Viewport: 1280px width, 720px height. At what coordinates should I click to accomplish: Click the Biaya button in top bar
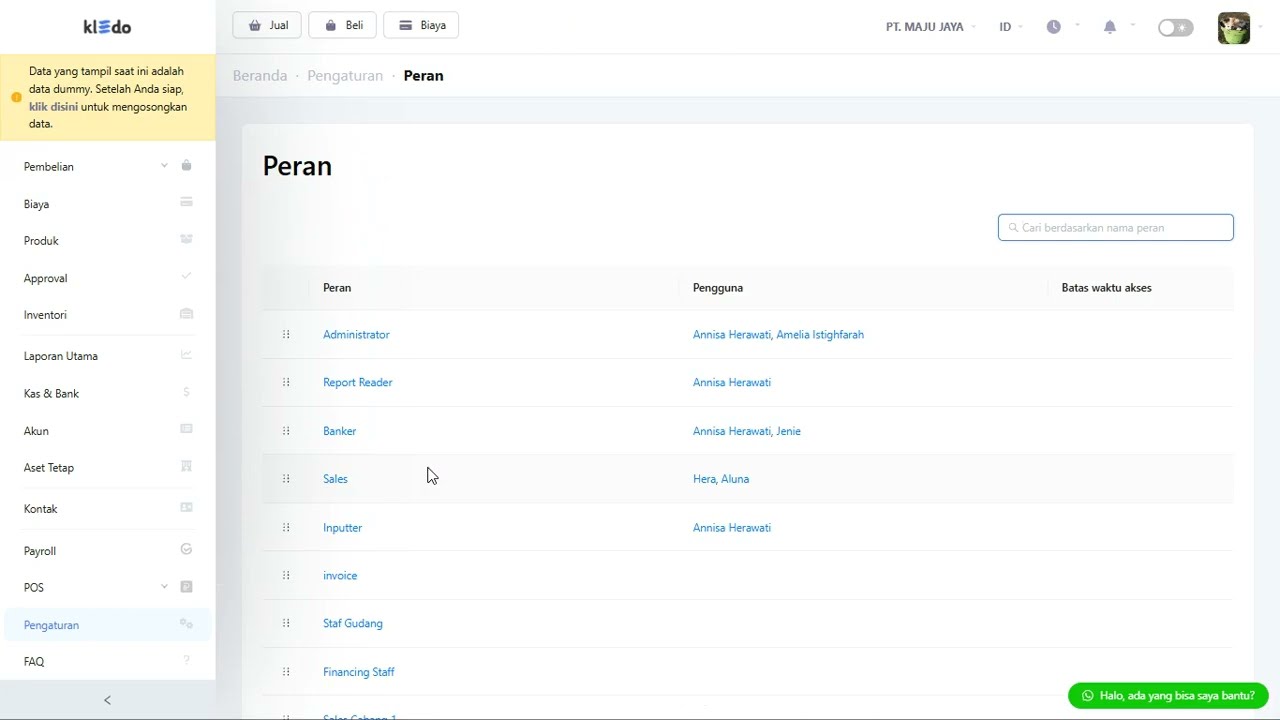421,25
